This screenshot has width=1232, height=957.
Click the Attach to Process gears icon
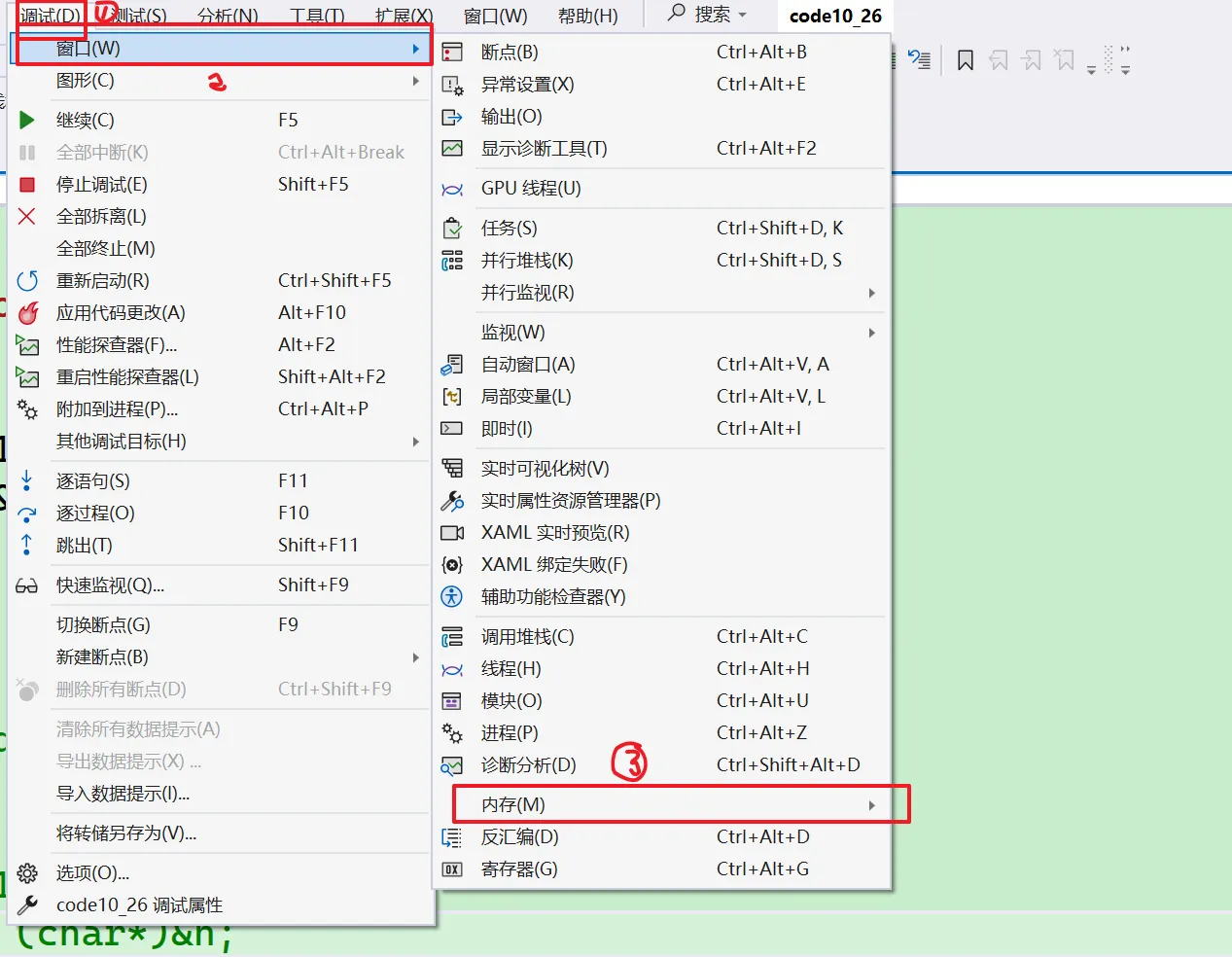27,408
